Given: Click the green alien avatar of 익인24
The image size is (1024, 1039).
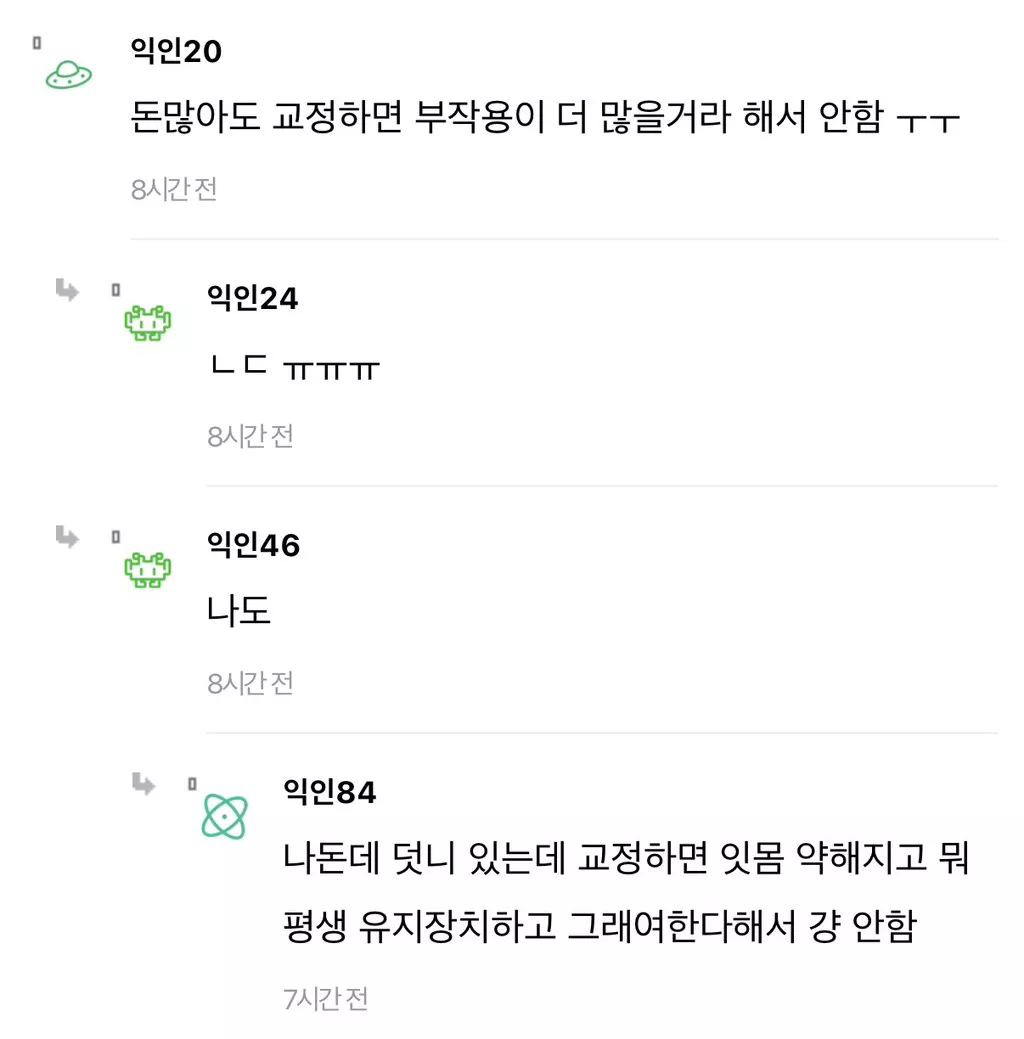Looking at the screenshot, I should [147, 322].
